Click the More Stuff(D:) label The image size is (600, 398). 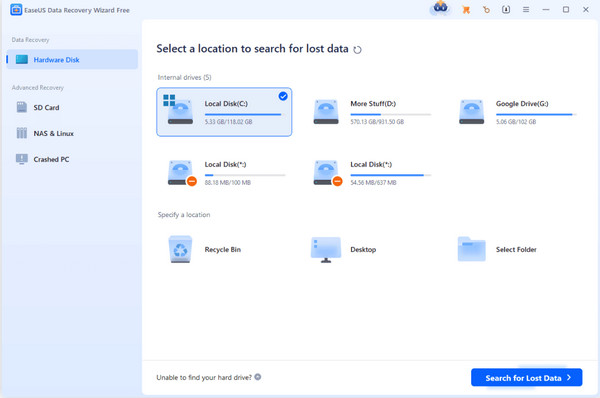(x=373, y=104)
